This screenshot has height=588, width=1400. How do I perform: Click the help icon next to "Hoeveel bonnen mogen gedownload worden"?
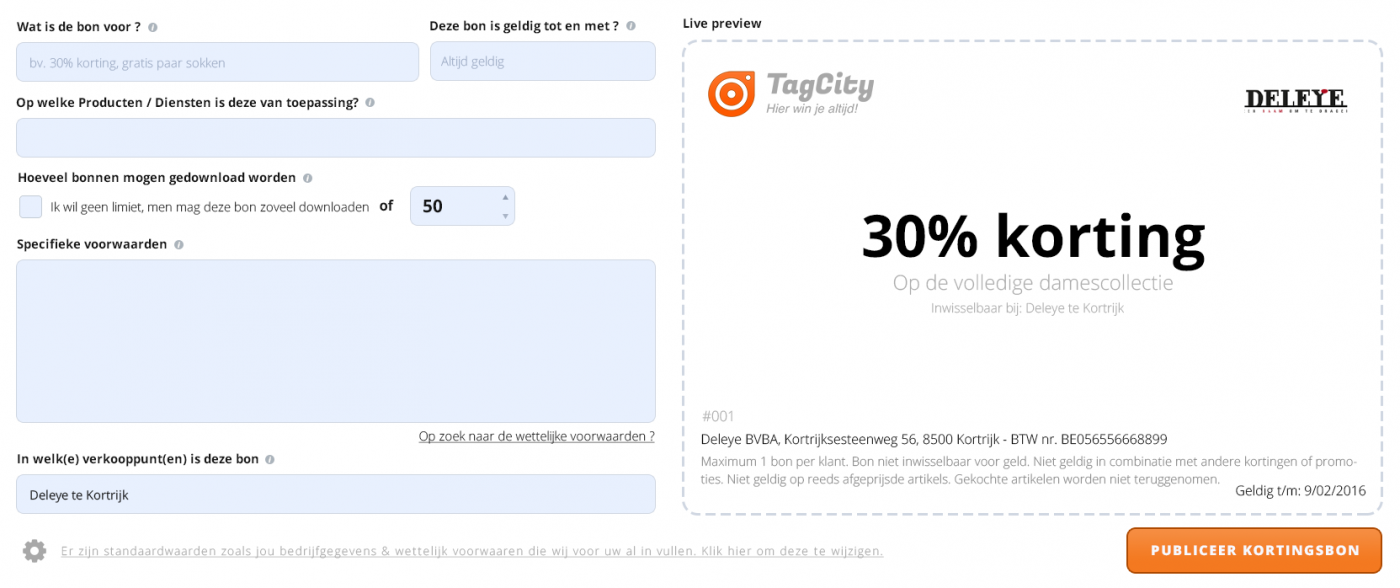tap(308, 178)
